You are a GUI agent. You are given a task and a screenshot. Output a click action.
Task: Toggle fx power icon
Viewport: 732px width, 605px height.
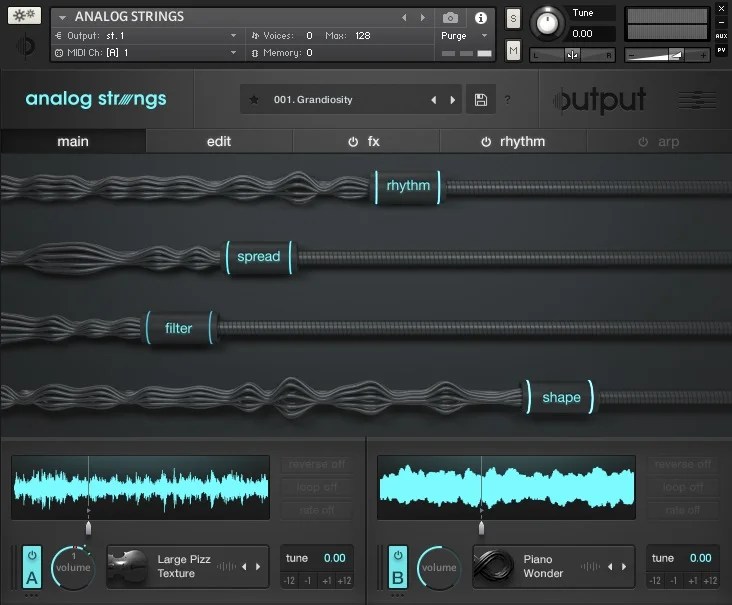[353, 142]
